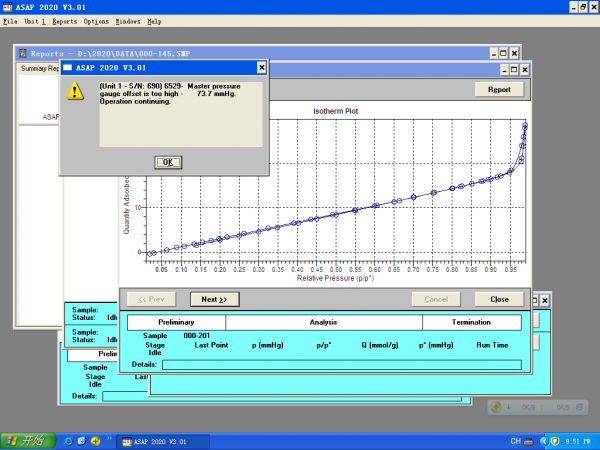Screen dimensions: 600x450
Task: Minimize the Reports window
Action: coord(494,53)
